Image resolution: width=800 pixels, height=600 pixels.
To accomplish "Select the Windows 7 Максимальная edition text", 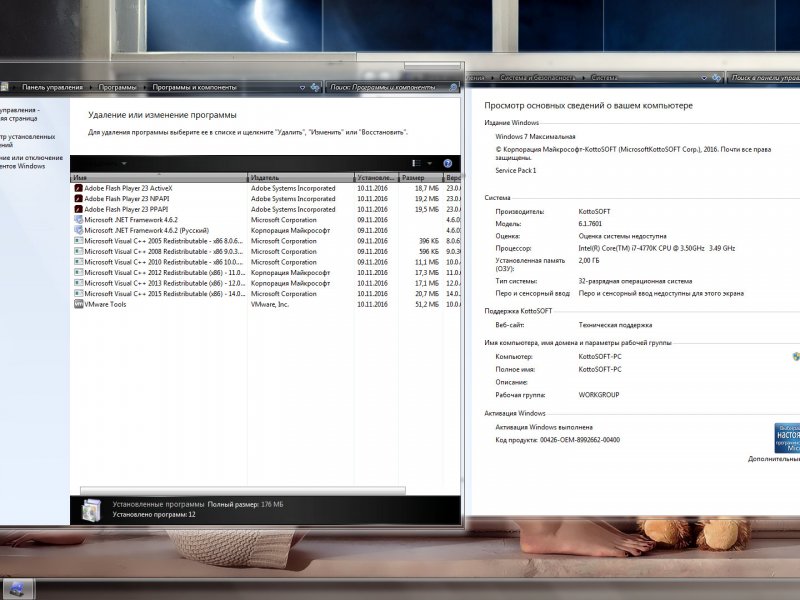I will 535,137.
